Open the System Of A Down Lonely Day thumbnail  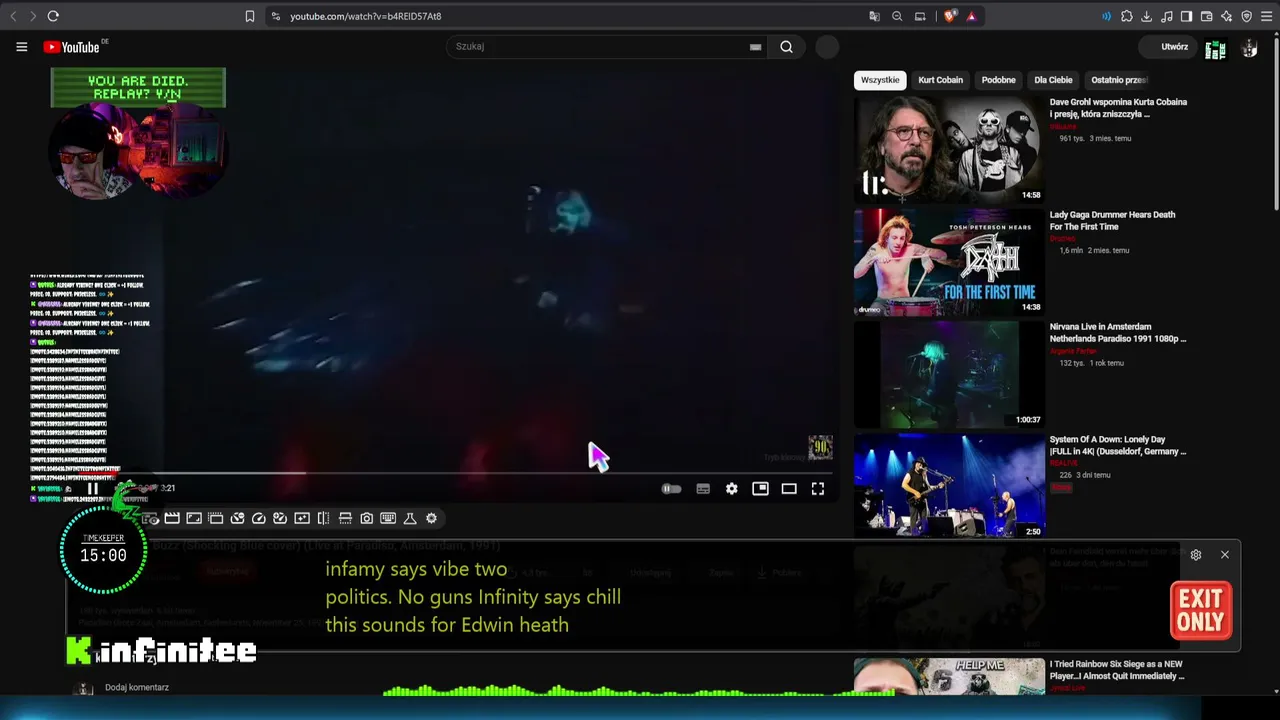click(x=949, y=487)
